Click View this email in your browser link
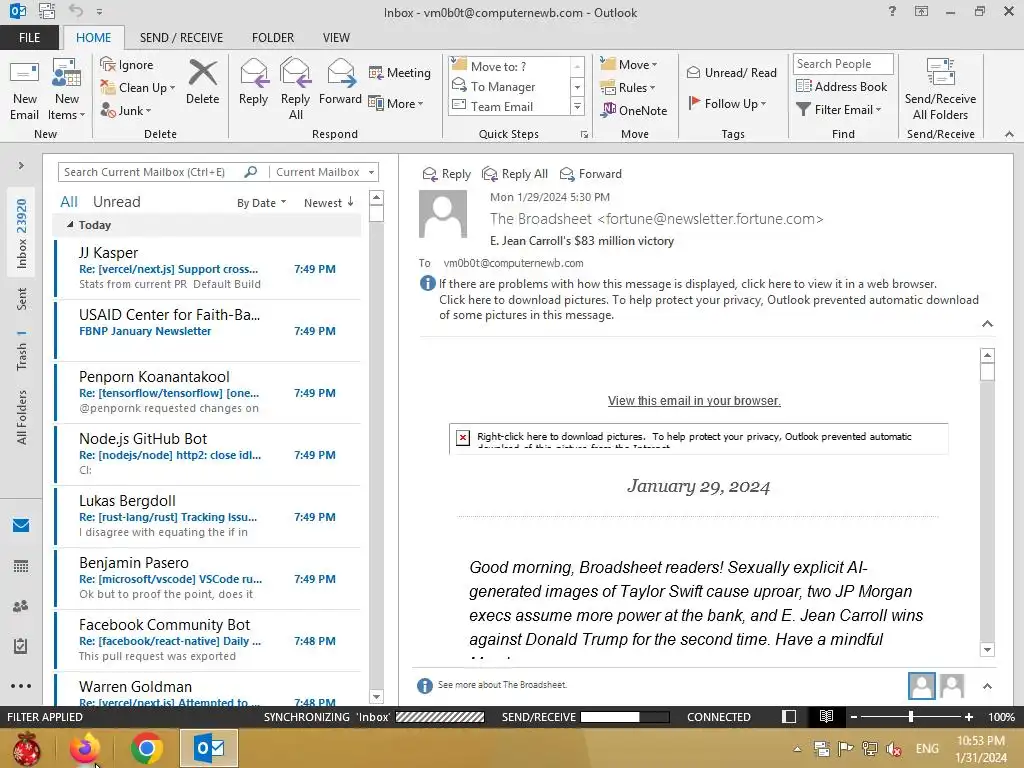 click(x=694, y=400)
